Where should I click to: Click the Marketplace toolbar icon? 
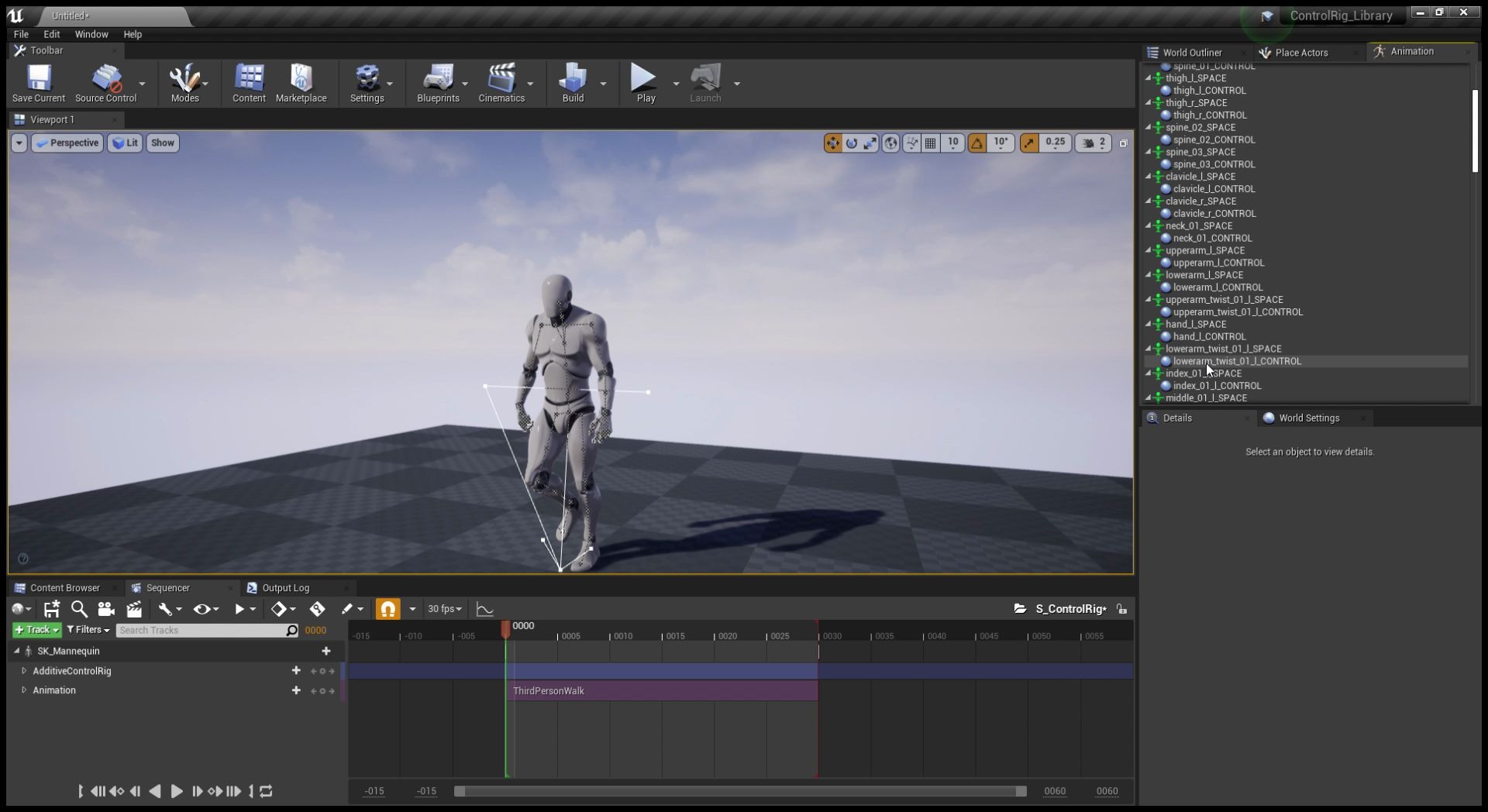point(301,83)
